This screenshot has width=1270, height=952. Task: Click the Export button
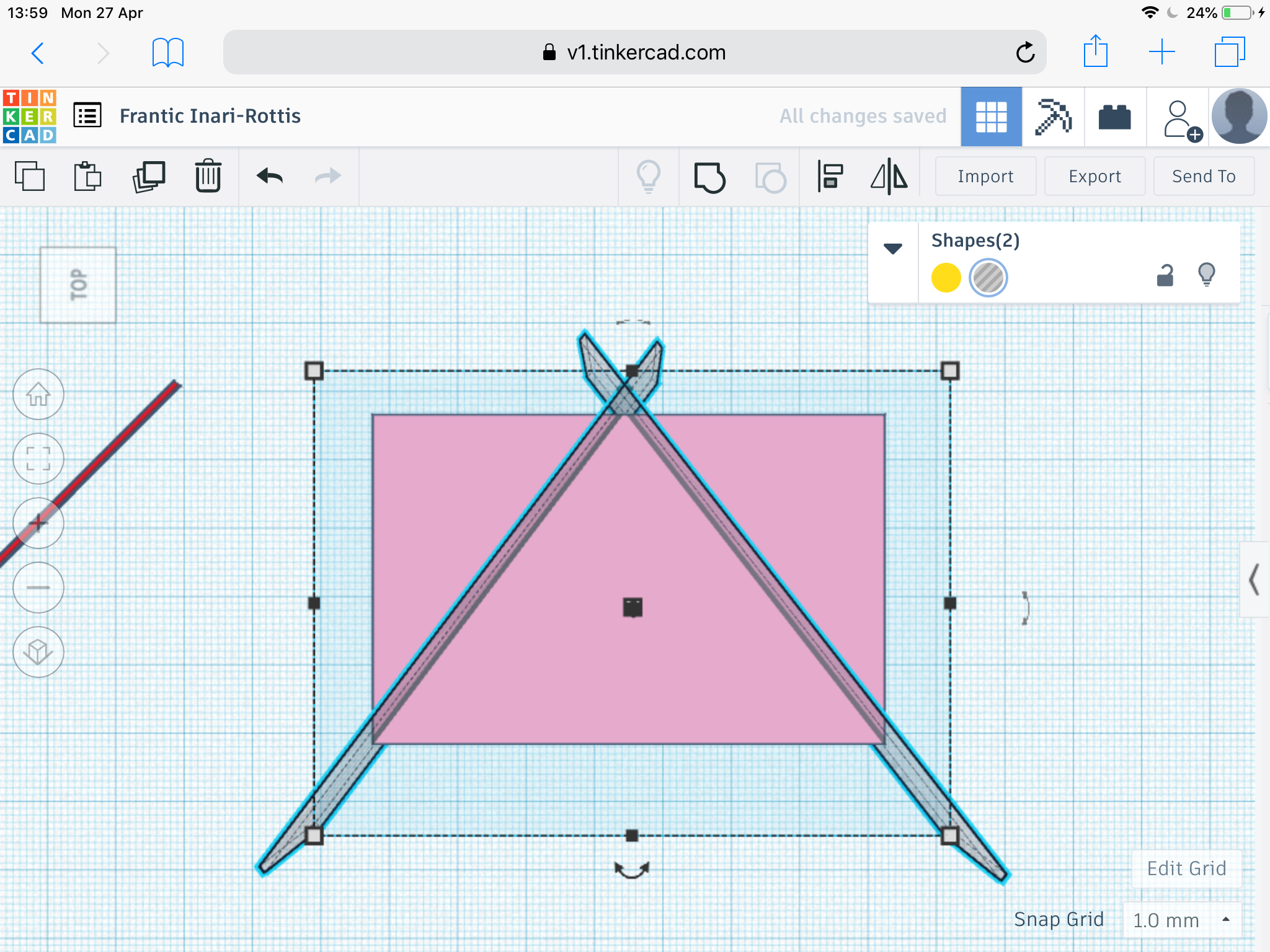pyautogui.click(x=1095, y=177)
